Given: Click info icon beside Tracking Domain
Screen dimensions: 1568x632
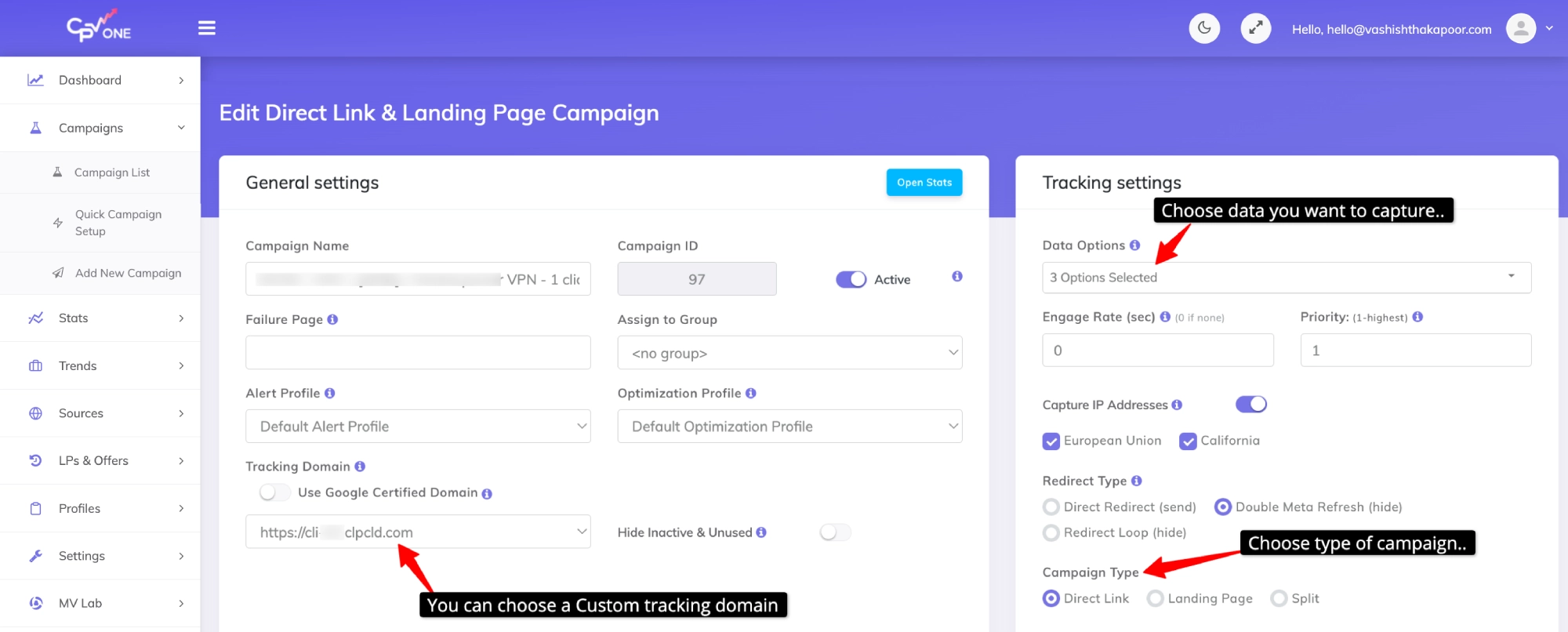Looking at the screenshot, I should 360,467.
